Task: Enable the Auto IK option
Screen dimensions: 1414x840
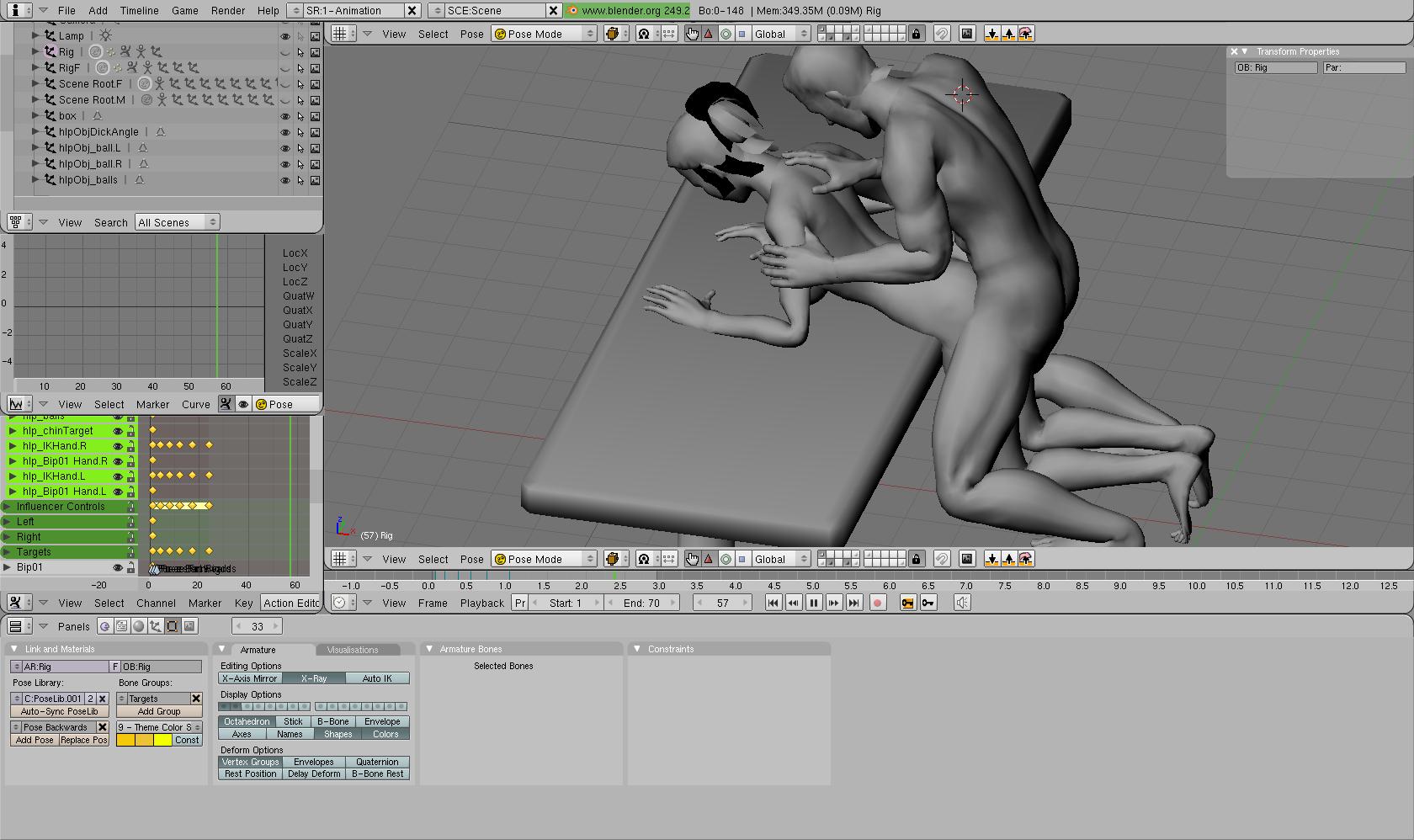Action: click(x=377, y=678)
